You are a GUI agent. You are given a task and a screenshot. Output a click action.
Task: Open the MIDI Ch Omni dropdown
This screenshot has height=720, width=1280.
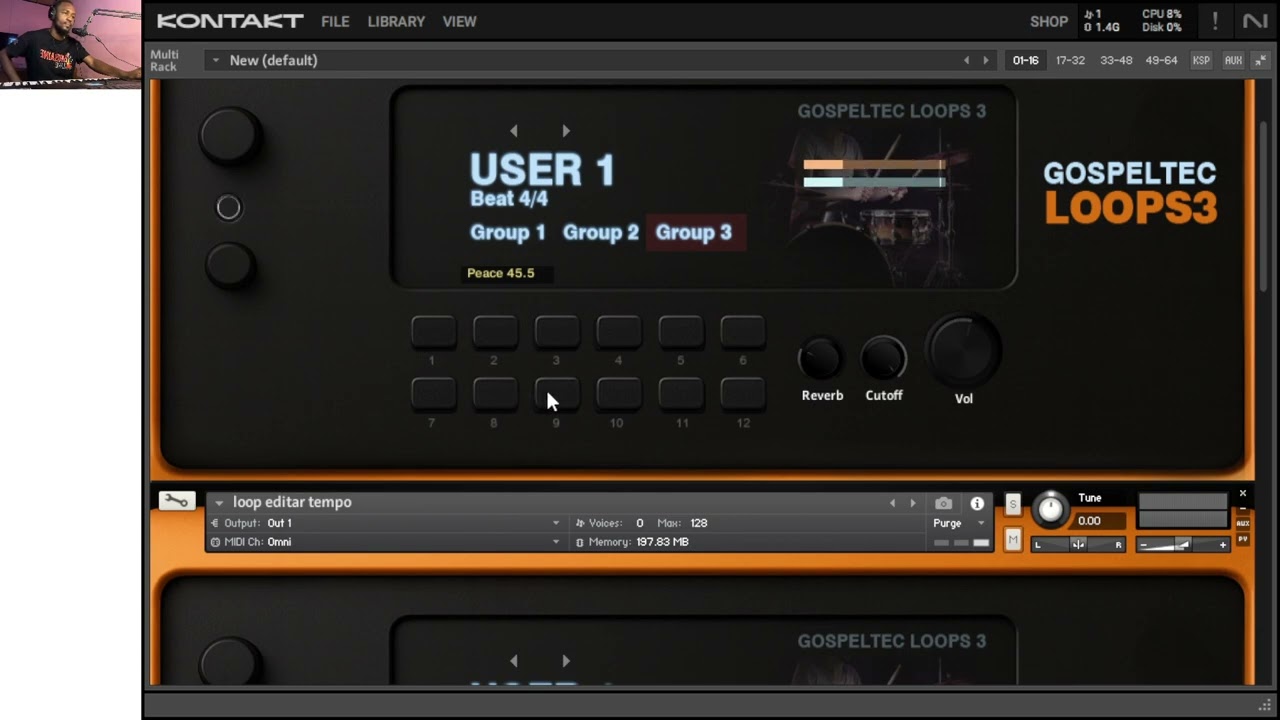coord(556,542)
